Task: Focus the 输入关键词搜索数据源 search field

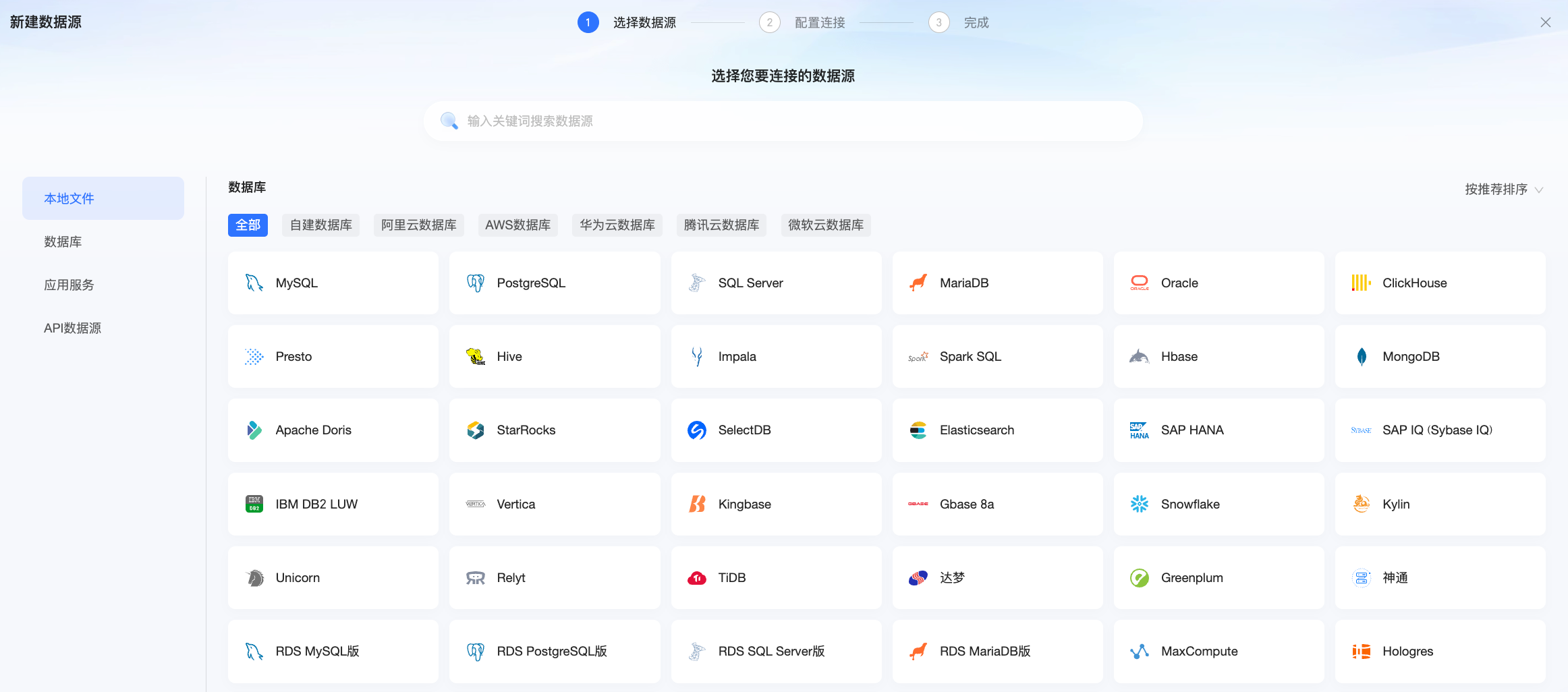Action: coord(783,121)
